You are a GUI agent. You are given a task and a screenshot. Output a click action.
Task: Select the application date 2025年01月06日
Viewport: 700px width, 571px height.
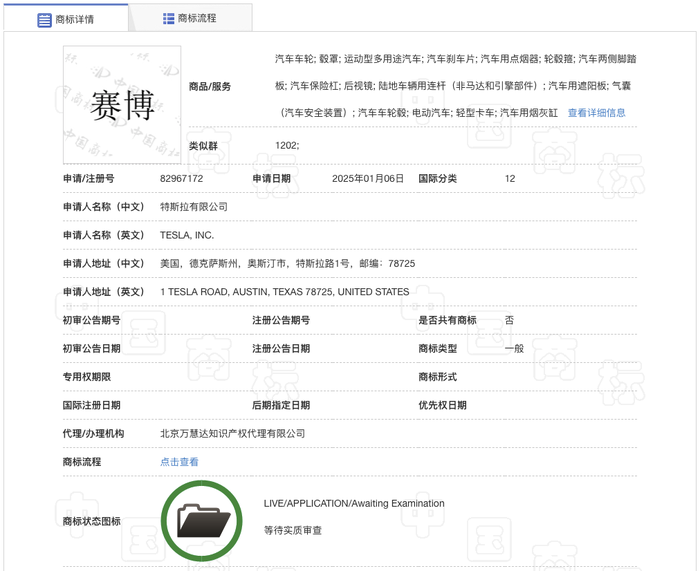(368, 179)
